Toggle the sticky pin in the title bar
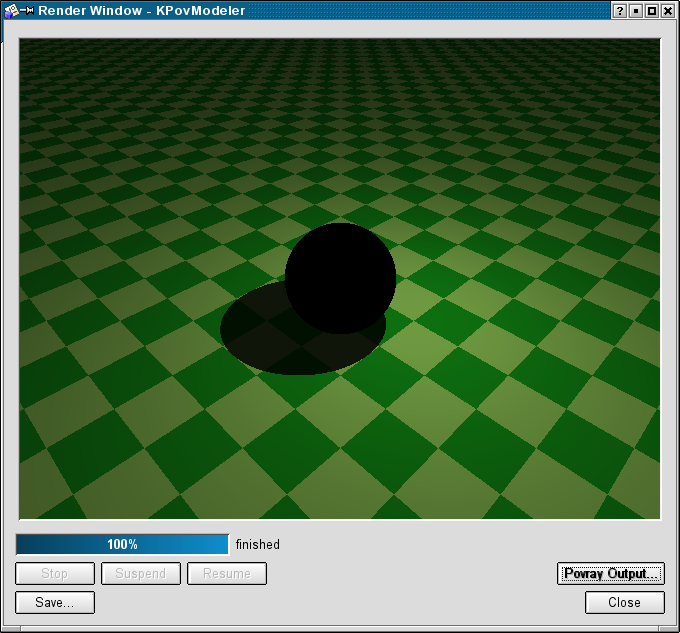This screenshot has width=680, height=633. [x=27, y=10]
